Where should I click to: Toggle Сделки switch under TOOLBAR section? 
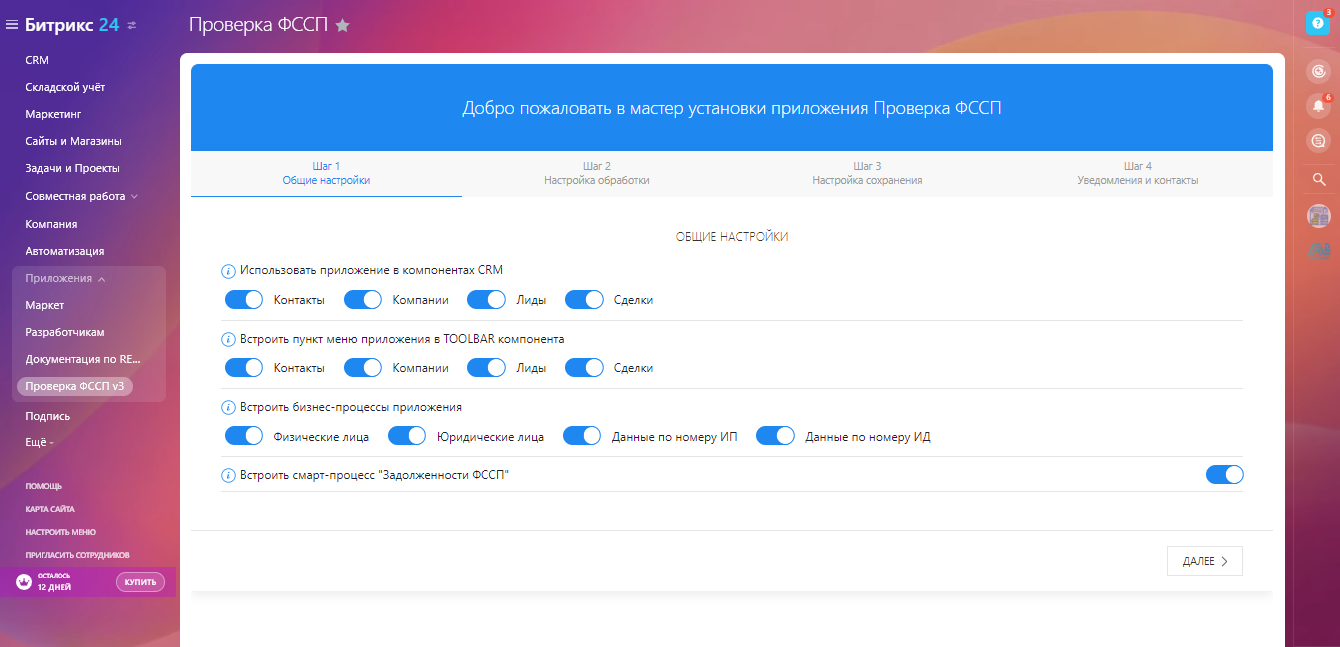(584, 368)
